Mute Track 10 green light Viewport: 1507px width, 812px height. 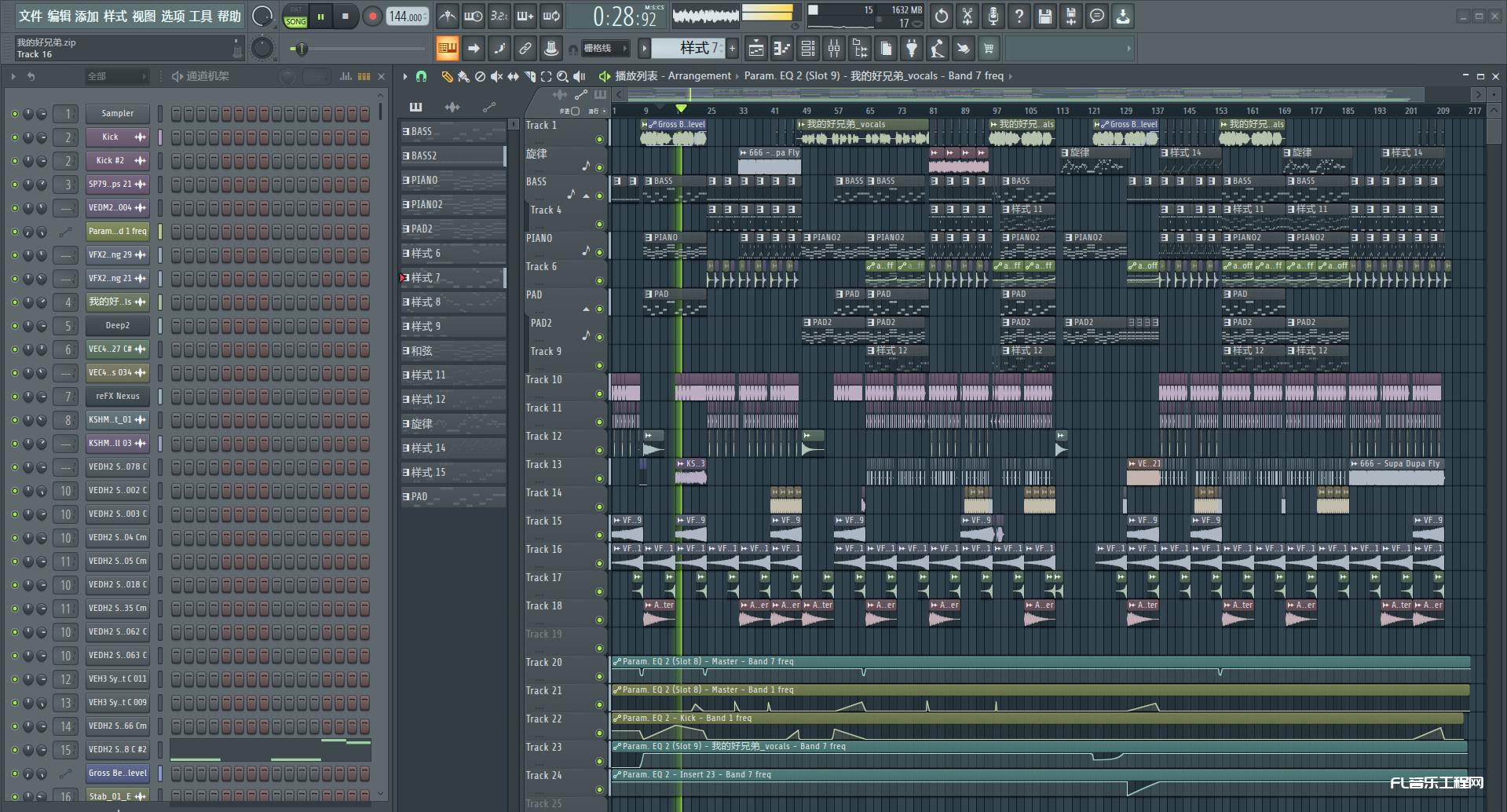(599, 393)
